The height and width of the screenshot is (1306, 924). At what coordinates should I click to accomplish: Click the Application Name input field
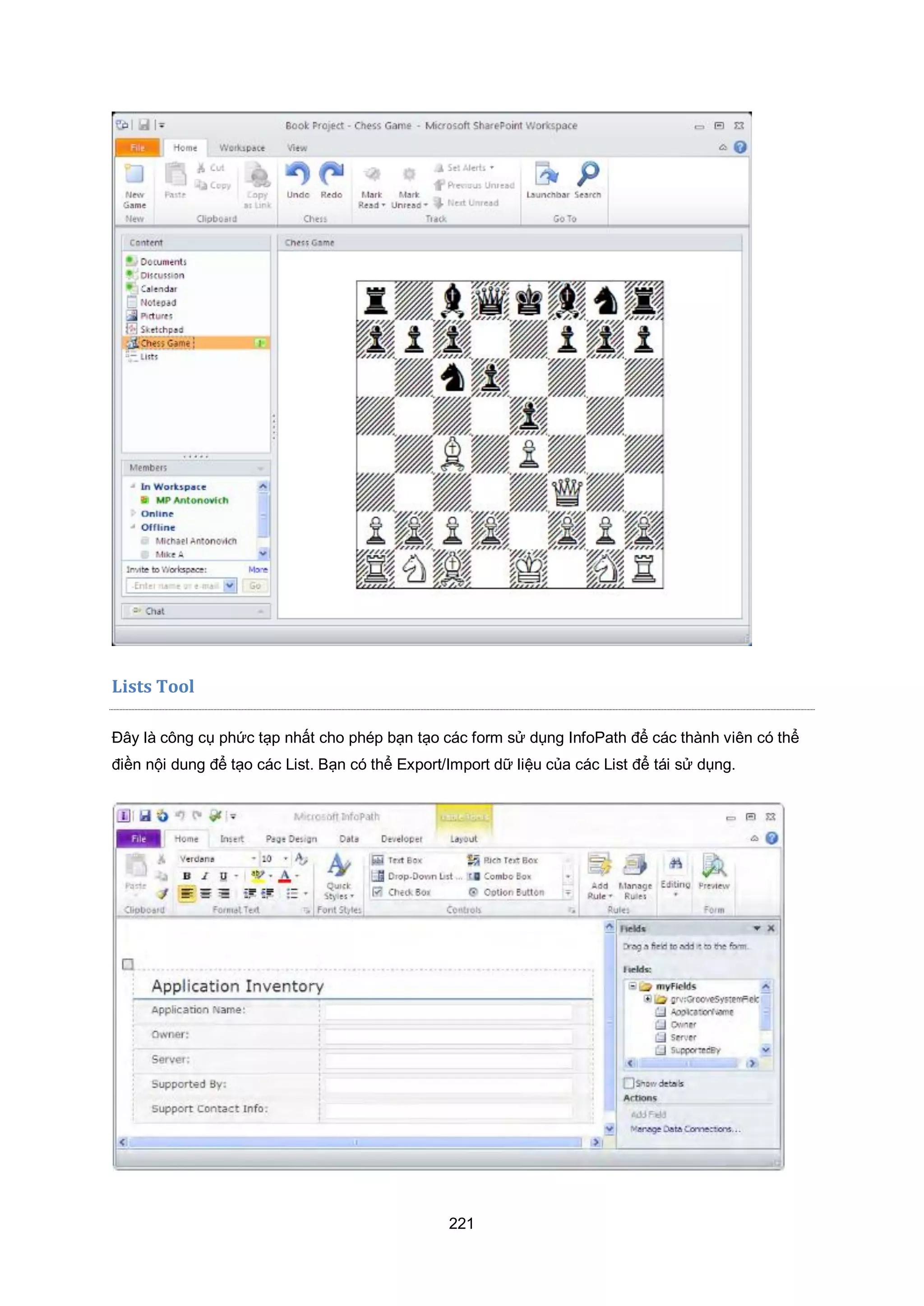[x=448, y=1011]
